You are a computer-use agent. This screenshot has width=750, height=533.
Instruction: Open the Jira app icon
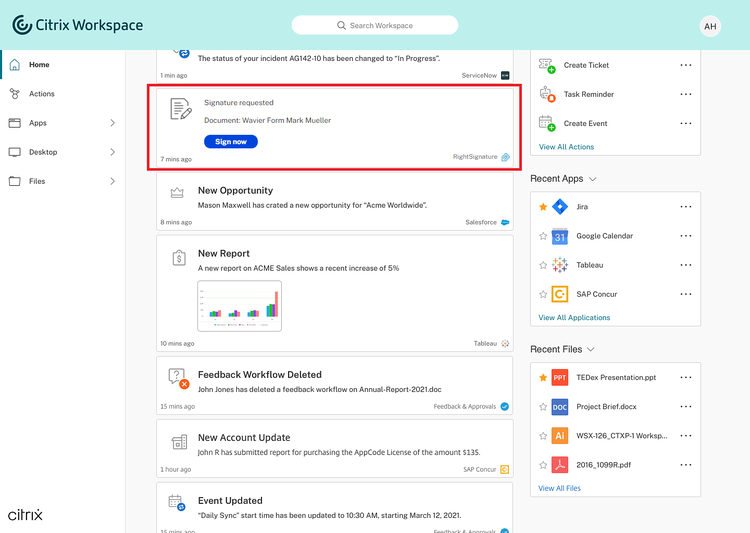[560, 207]
